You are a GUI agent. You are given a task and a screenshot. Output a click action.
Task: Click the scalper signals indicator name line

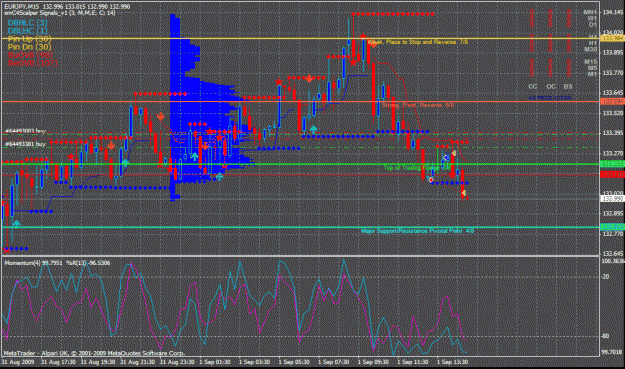tap(60, 13)
